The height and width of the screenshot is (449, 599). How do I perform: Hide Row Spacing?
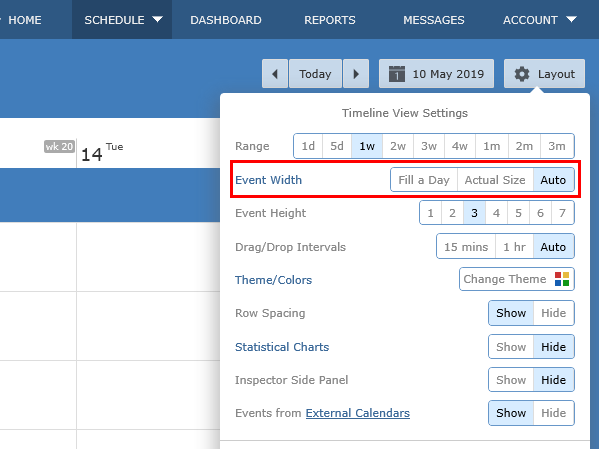[x=554, y=313]
